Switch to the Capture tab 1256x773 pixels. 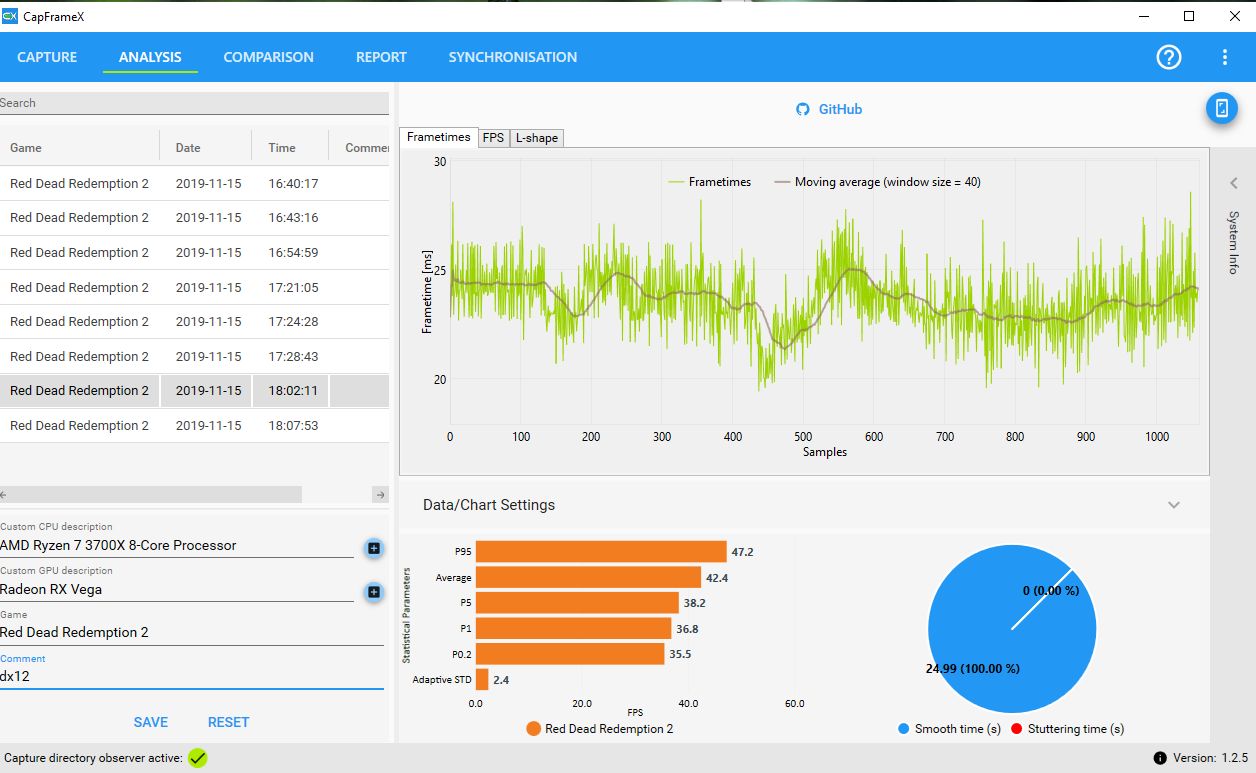[x=47, y=57]
